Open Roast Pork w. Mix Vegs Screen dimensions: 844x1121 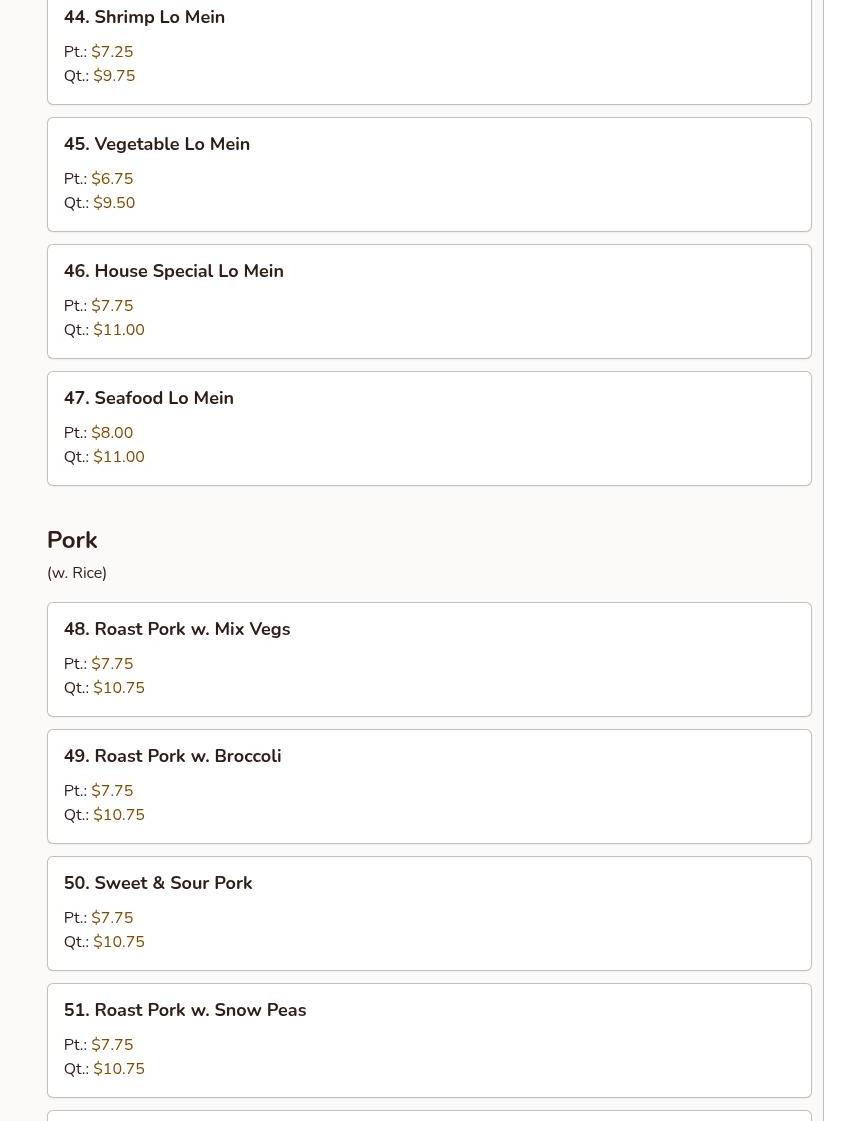point(191,629)
